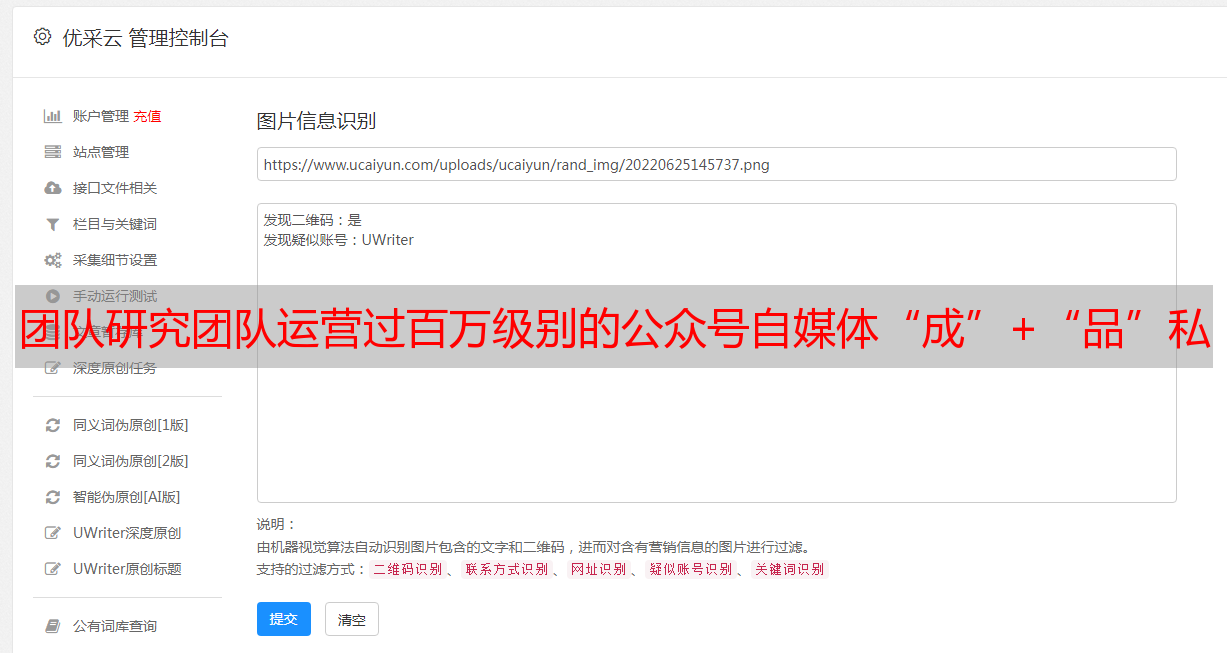Click the book icon for 公有词库查询
The image size is (1227, 653).
tap(53, 626)
